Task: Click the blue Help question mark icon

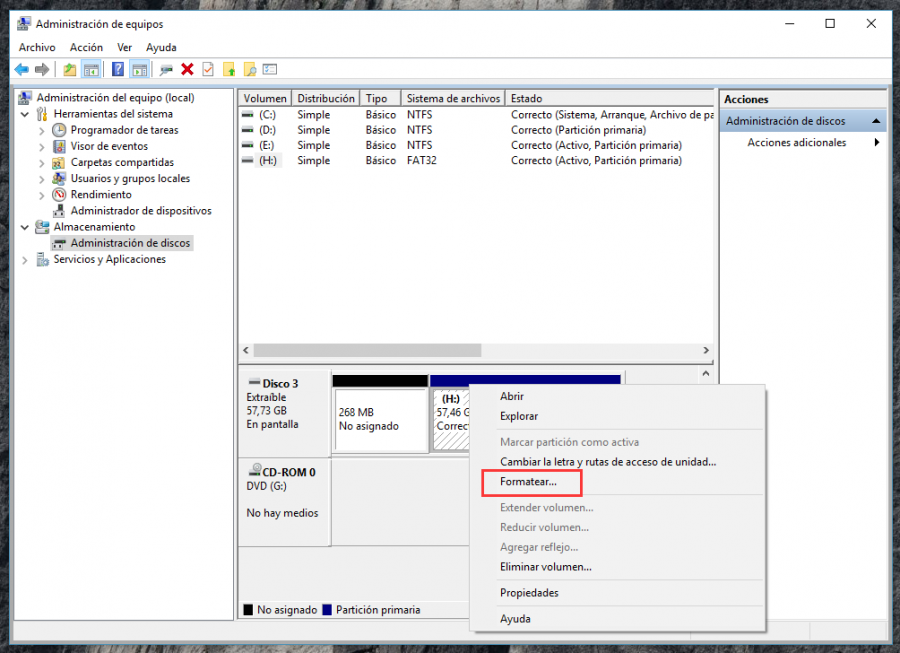Action: (117, 69)
